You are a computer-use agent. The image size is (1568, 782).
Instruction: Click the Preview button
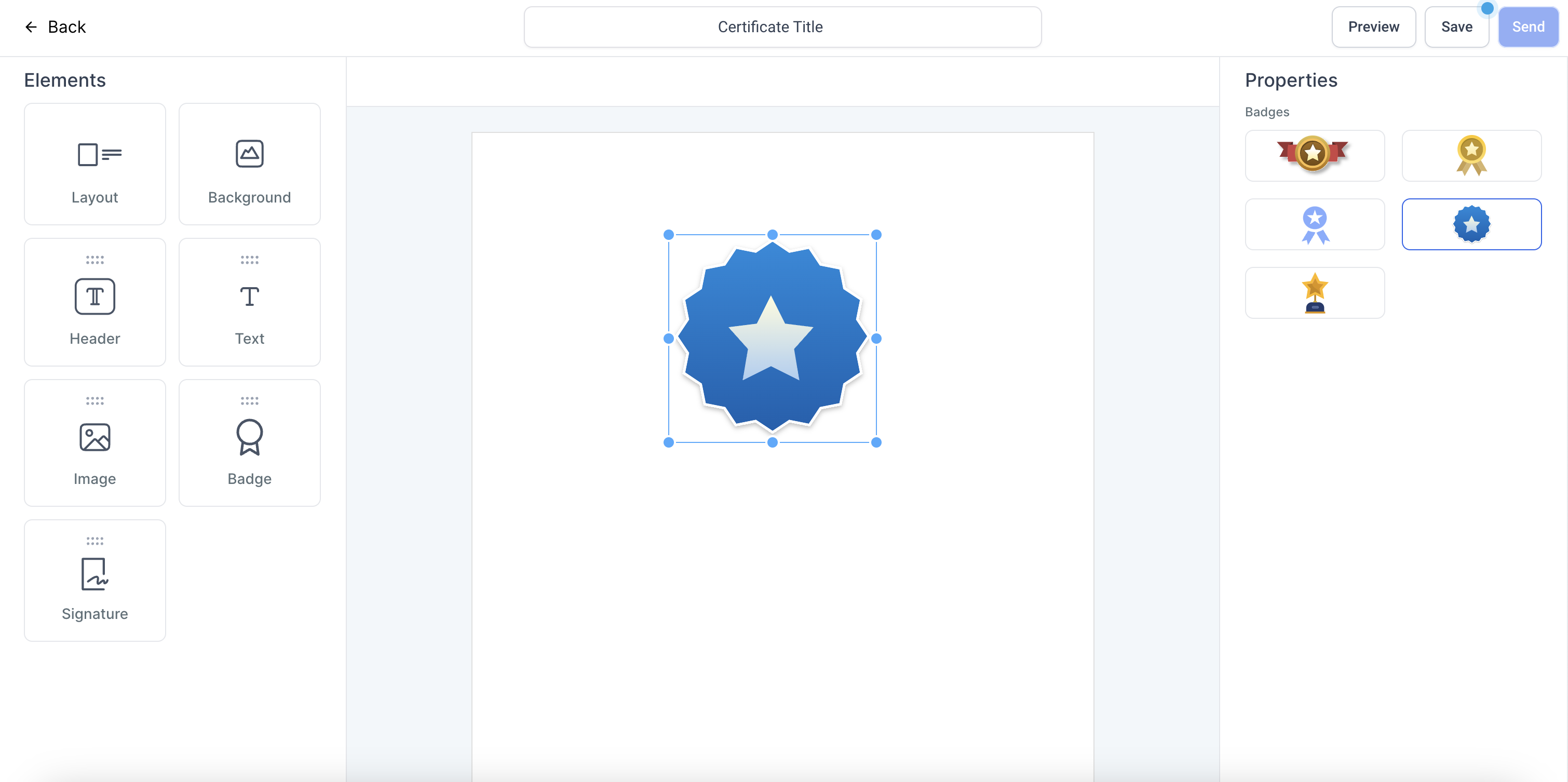click(1373, 27)
